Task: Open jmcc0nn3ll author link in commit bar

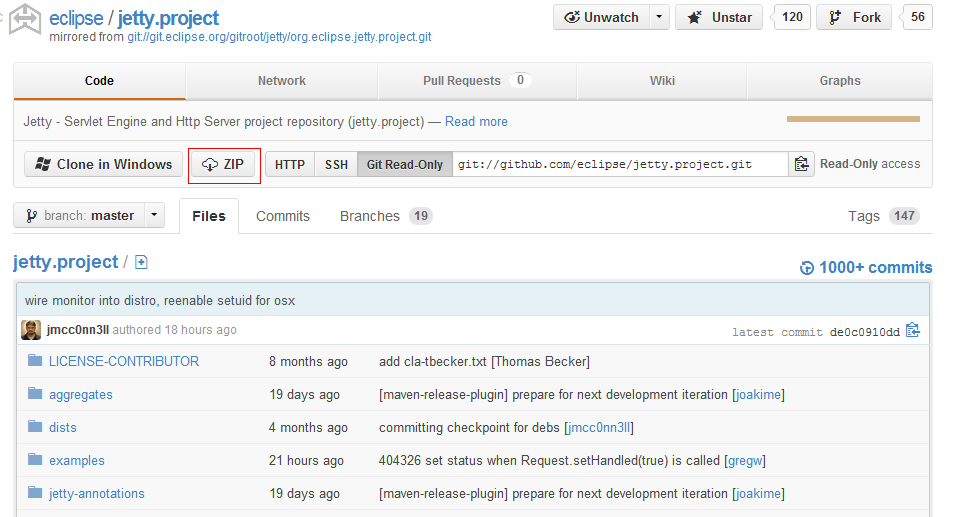Action: click(78, 330)
